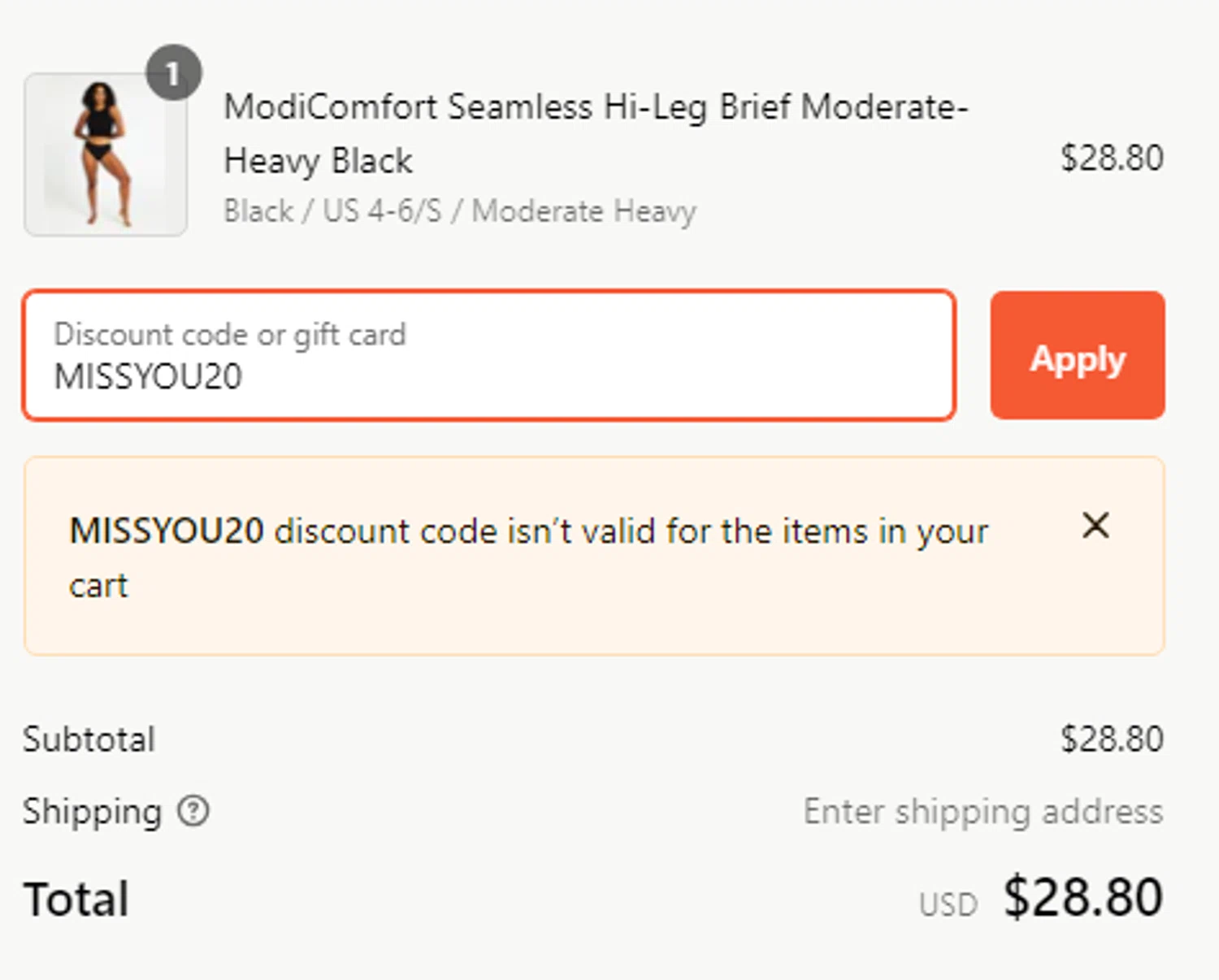Click the Subtotal label
The height and width of the screenshot is (980, 1219).
[x=89, y=739]
